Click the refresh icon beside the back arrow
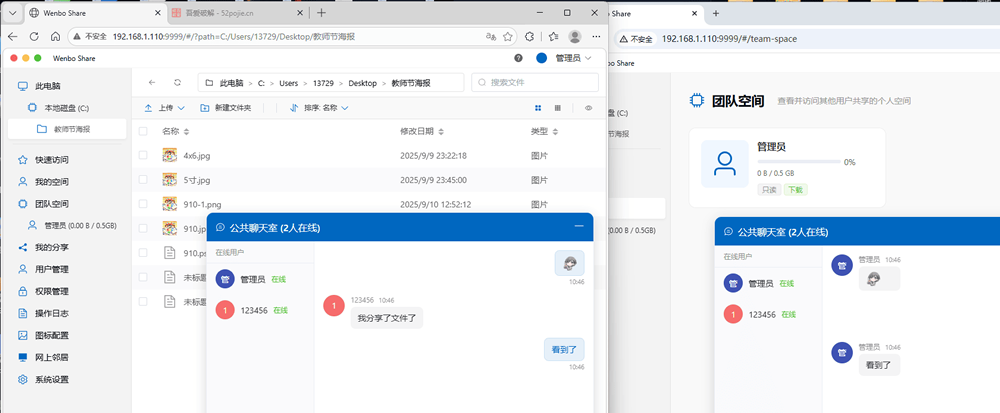The image size is (1000, 413). point(177,83)
